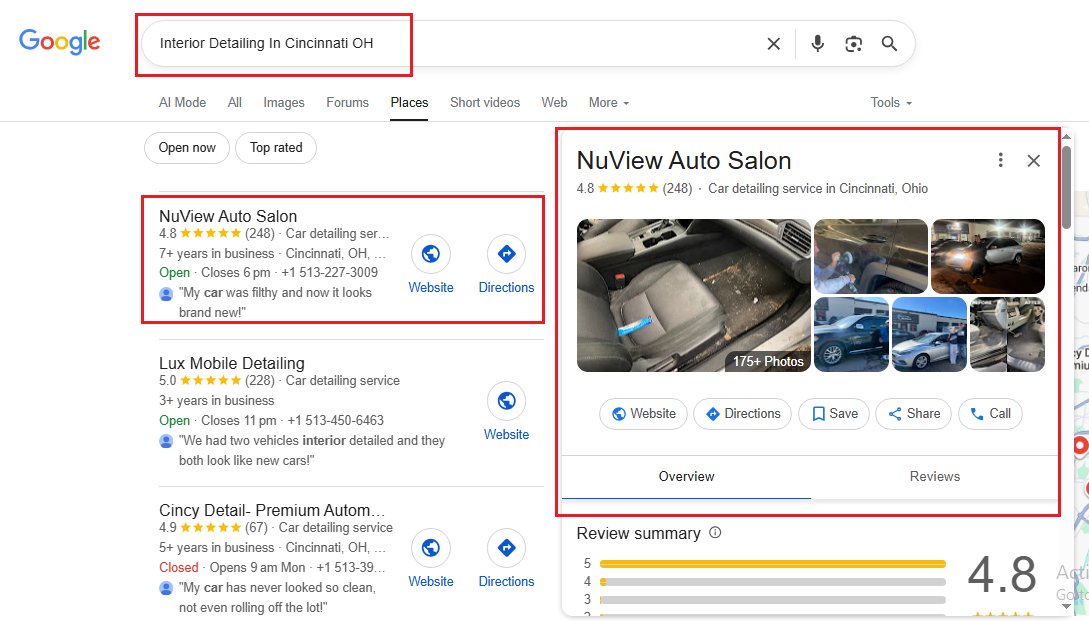1089x621 pixels.
Task: Click the magnifier search icon
Action: pyautogui.click(x=889, y=44)
